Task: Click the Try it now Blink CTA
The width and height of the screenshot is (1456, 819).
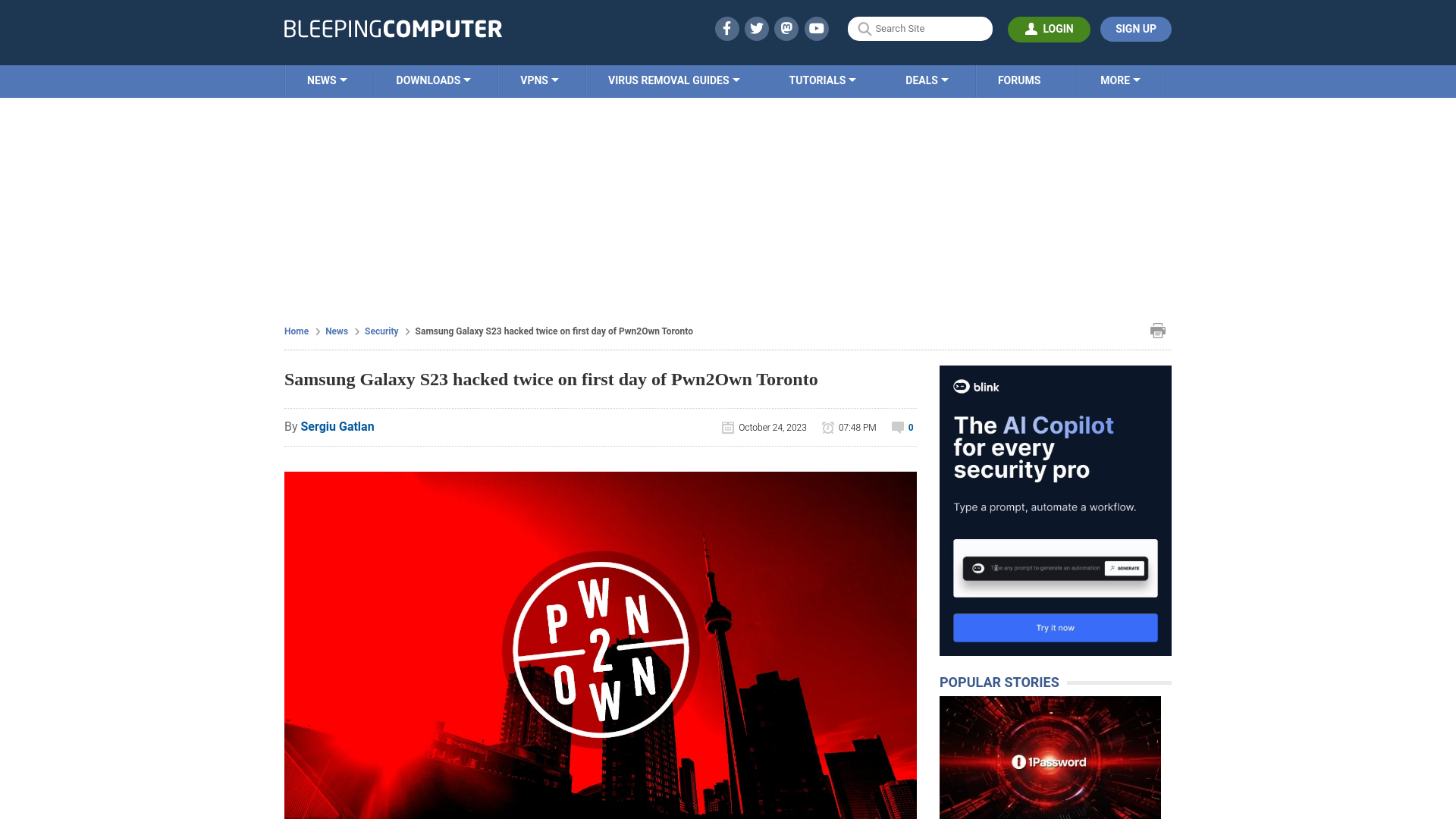Action: click(1055, 627)
